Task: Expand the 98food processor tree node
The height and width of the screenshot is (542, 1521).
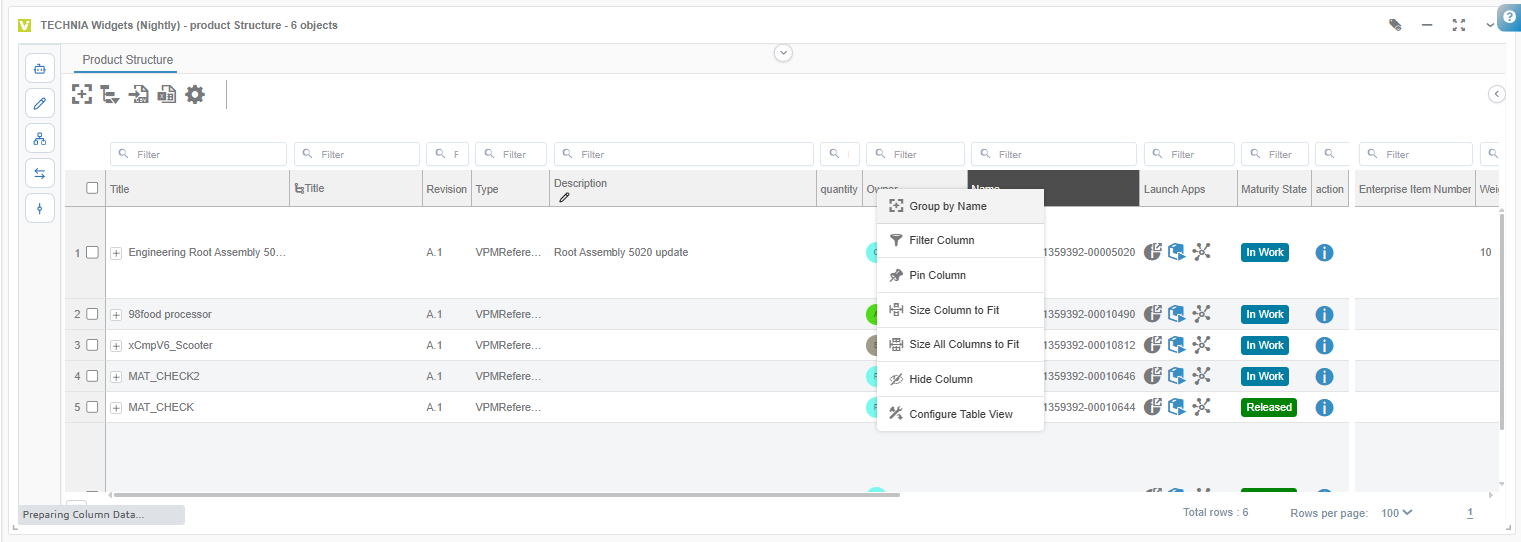Action: (x=116, y=315)
